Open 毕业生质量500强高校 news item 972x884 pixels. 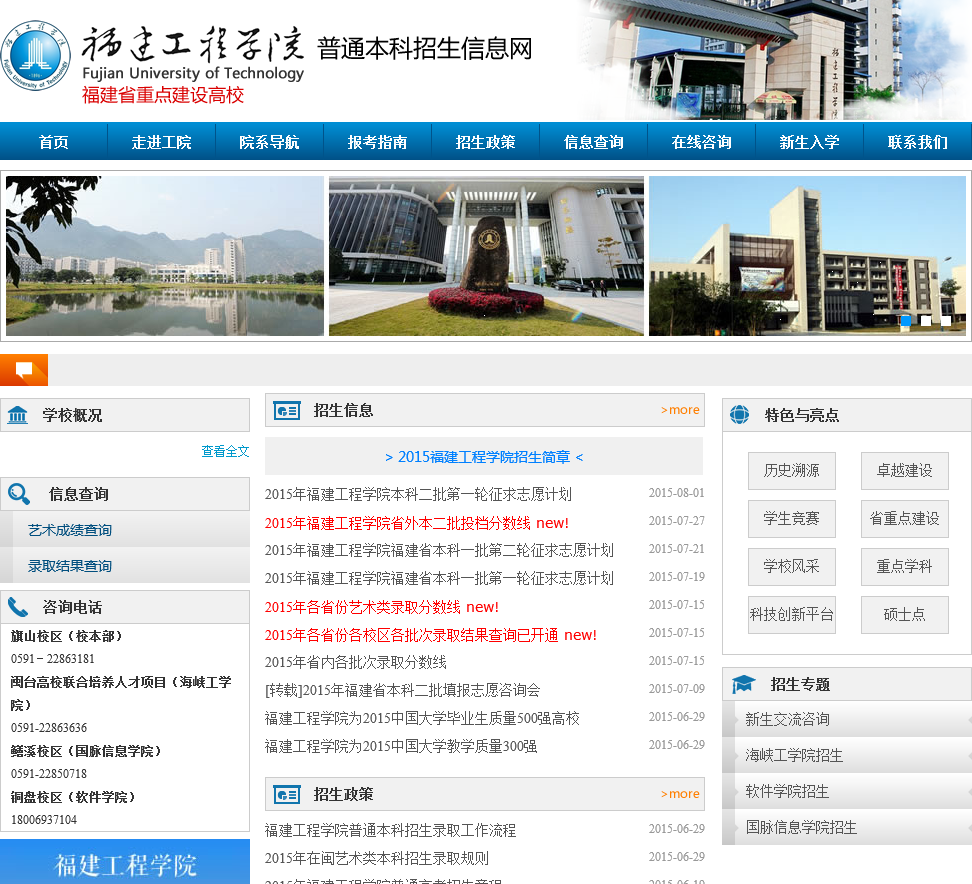(x=422, y=718)
